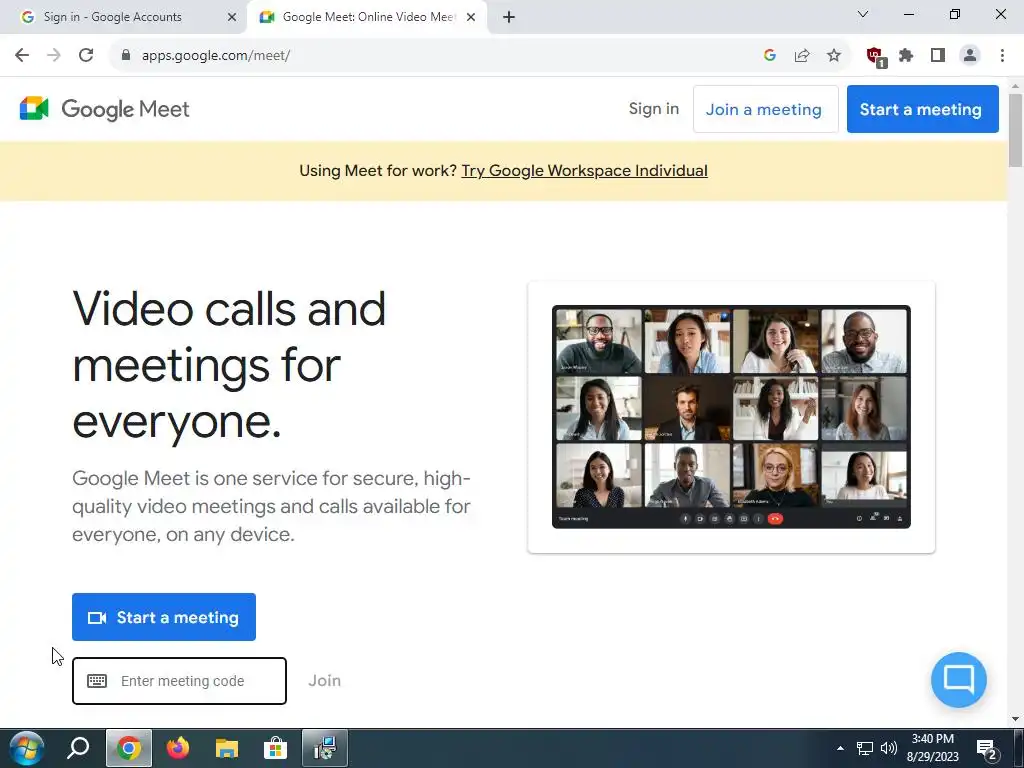Open the Windows Start button
The image size is (1024, 768).
pyautogui.click(x=27, y=748)
